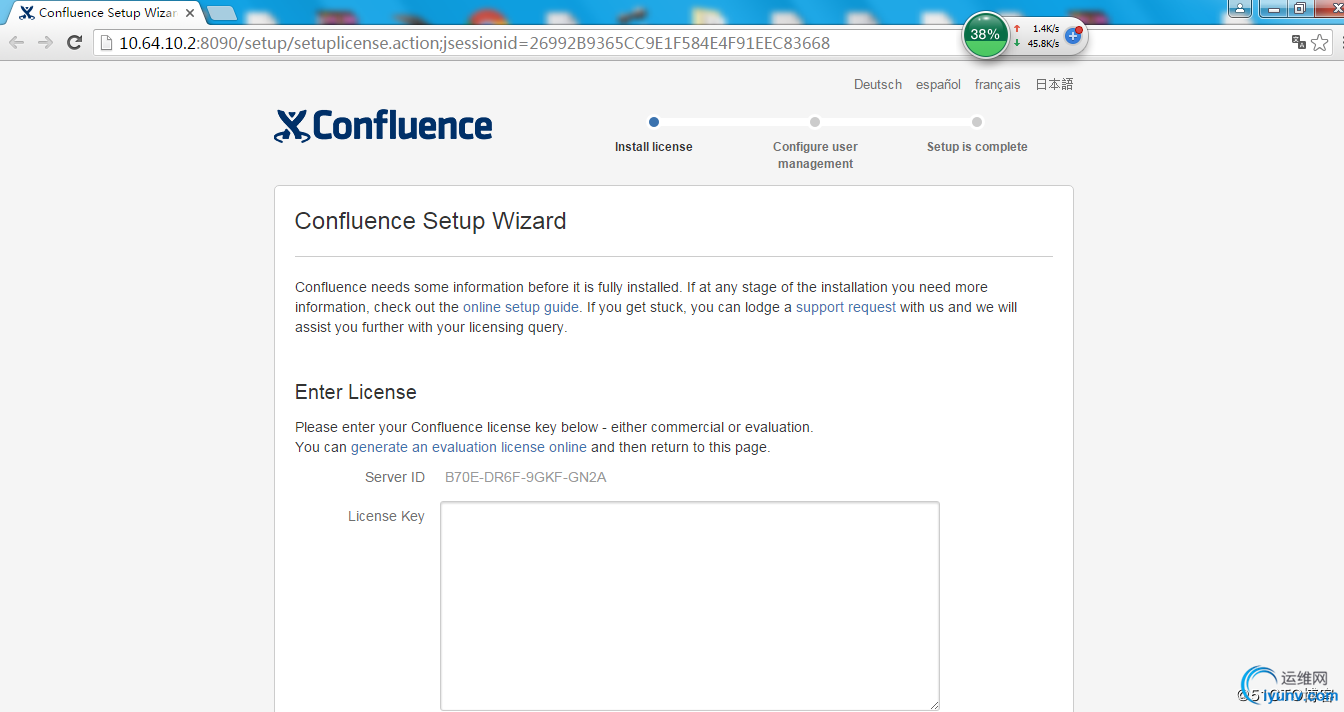The width and height of the screenshot is (1344, 712).
Task: Switch language to Deutsch
Action: (x=878, y=85)
